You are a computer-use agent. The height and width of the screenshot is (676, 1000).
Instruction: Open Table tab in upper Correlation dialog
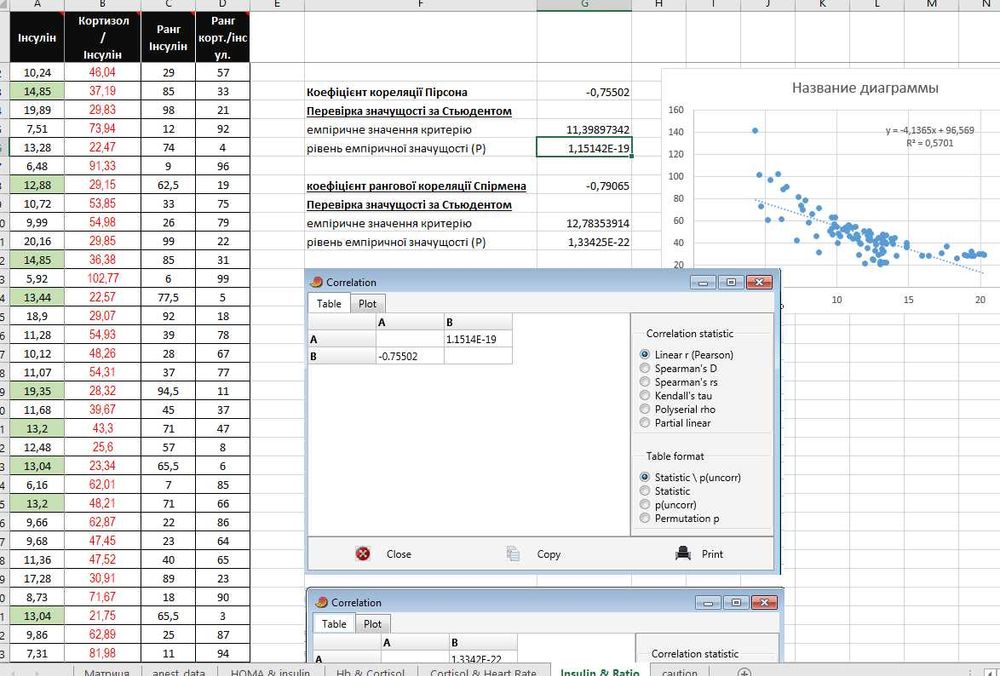point(329,304)
